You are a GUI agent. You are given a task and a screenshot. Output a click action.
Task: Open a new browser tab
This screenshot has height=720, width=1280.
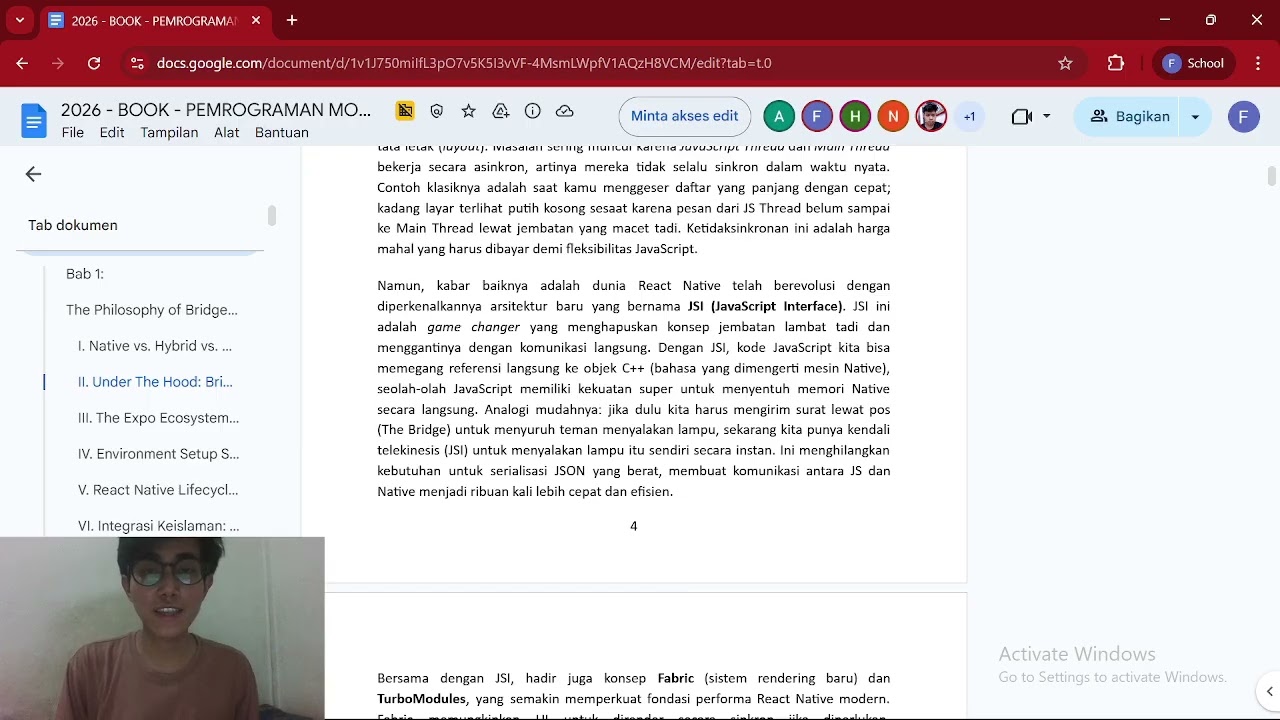pyautogui.click(x=292, y=20)
